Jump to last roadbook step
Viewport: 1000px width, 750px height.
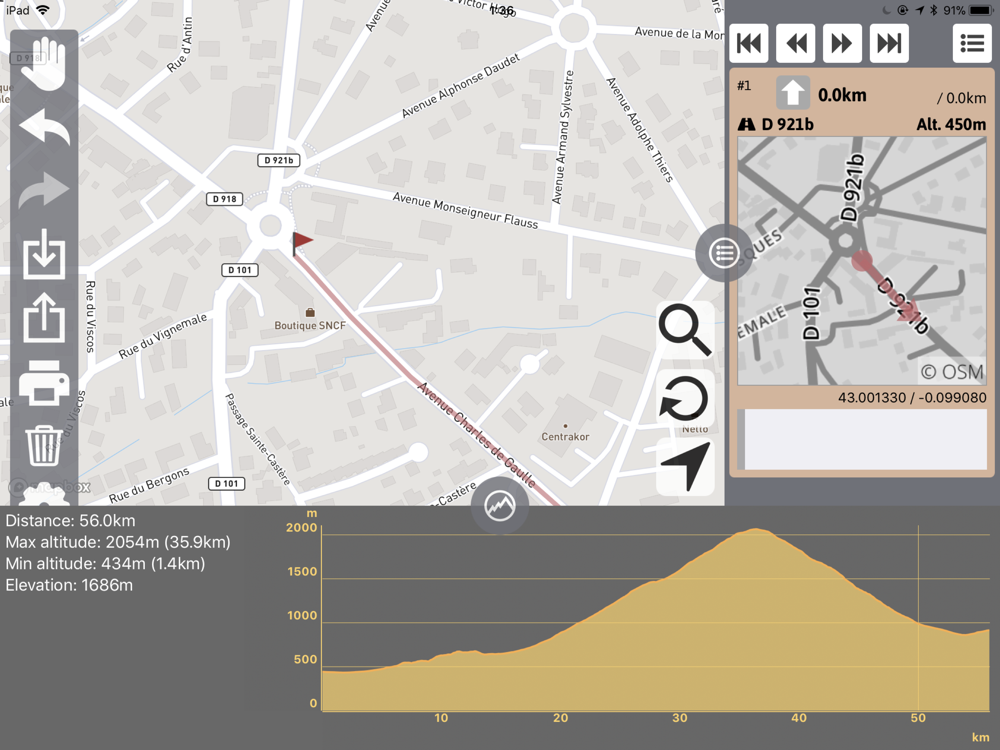(x=889, y=43)
